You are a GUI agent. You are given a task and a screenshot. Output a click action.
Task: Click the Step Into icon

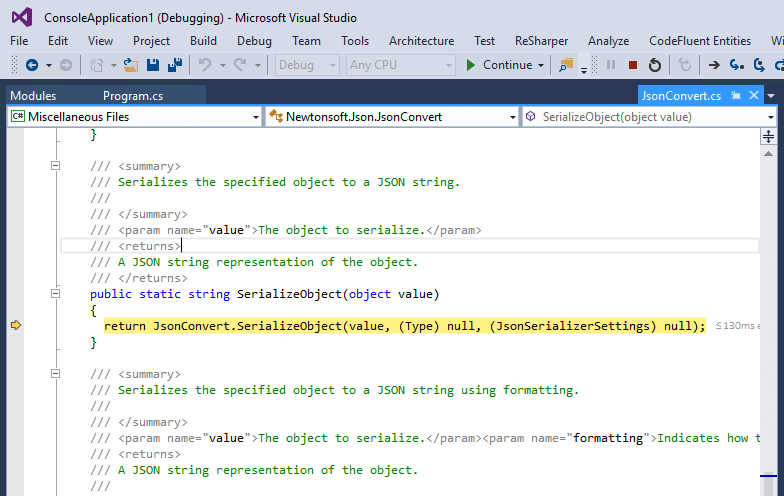pyautogui.click(x=736, y=65)
